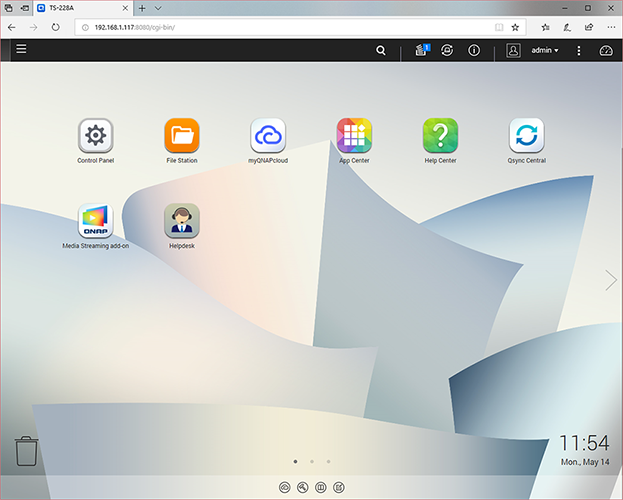Click the browser add notes pen icon

tap(567, 27)
